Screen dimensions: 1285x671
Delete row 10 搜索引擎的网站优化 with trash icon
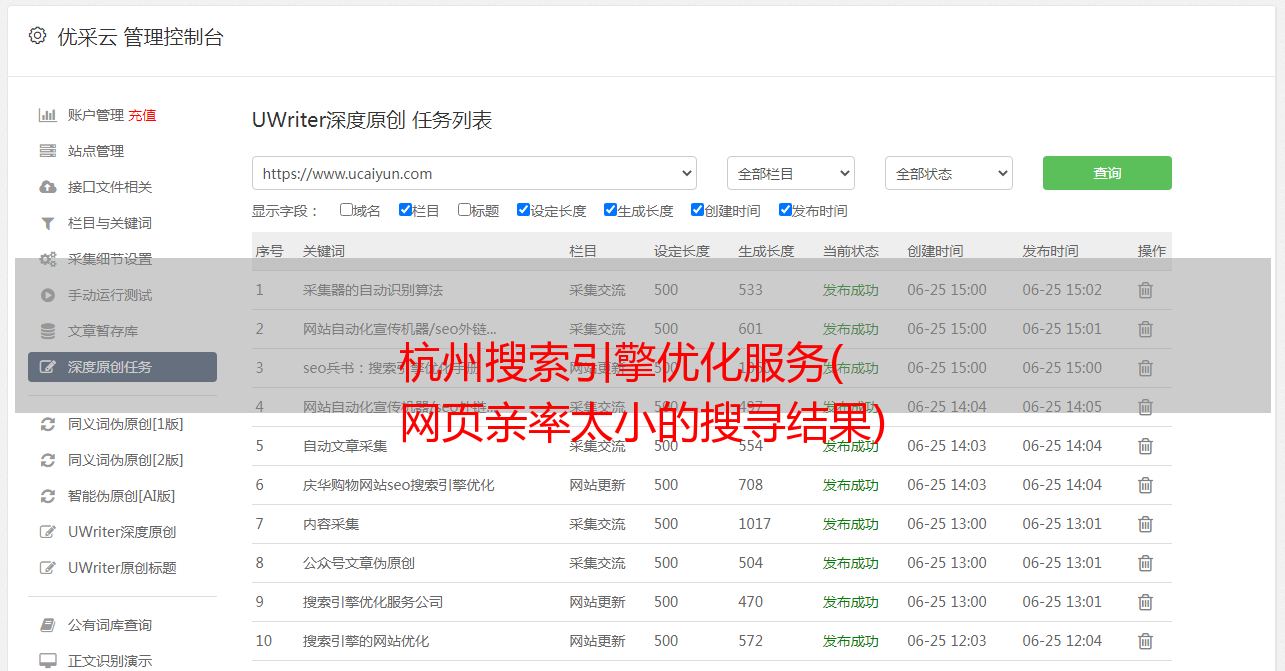tap(1145, 641)
